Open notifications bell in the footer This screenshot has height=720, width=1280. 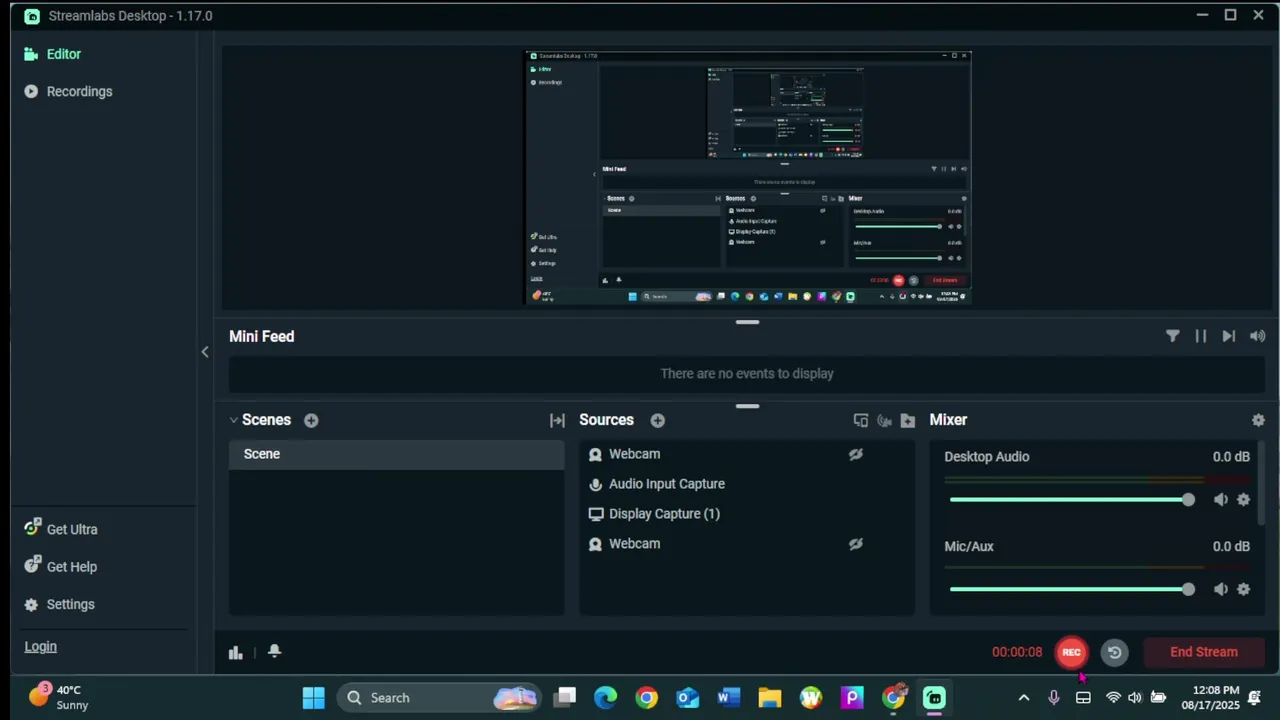click(x=274, y=652)
